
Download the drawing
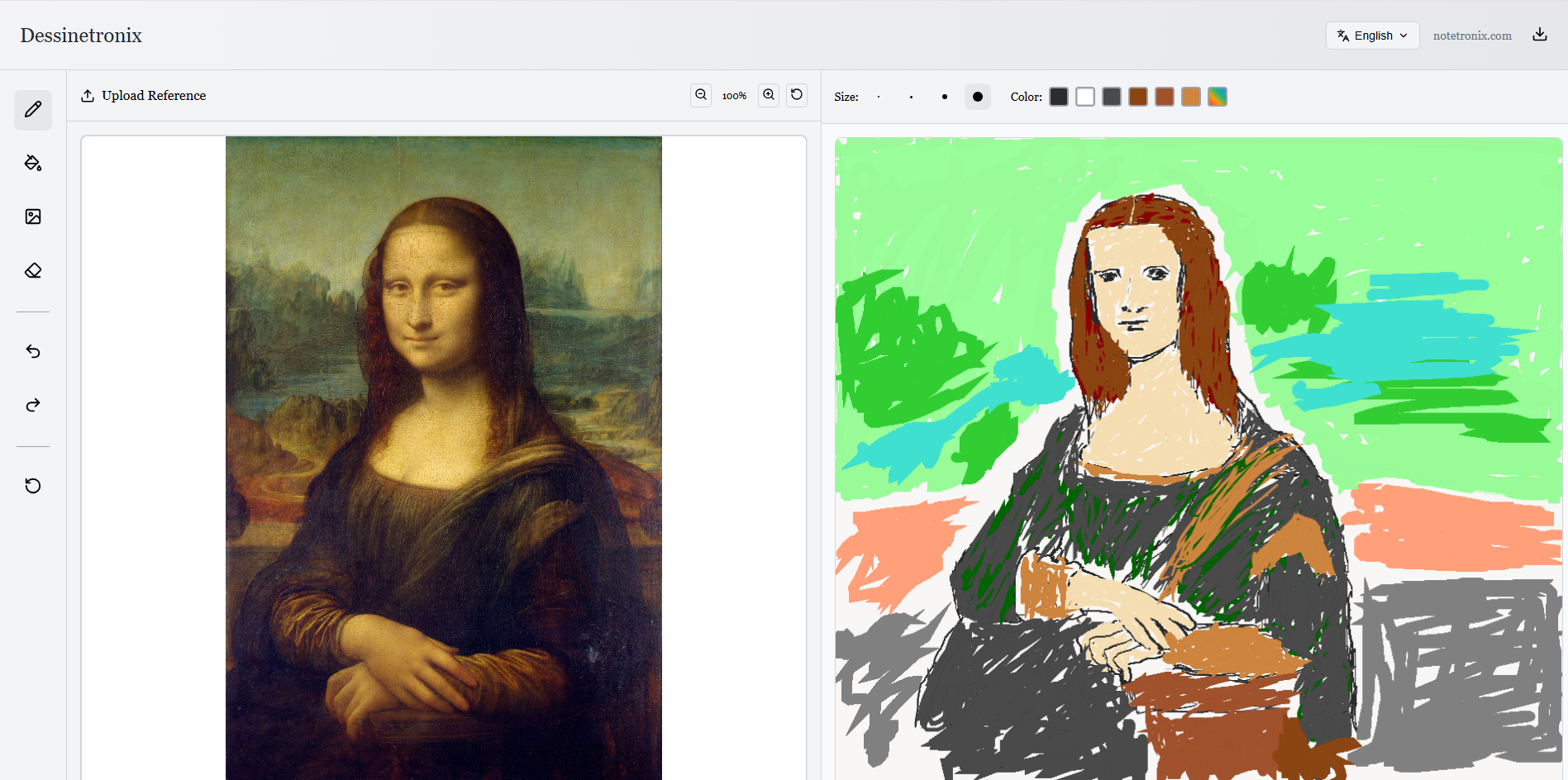coord(1540,35)
